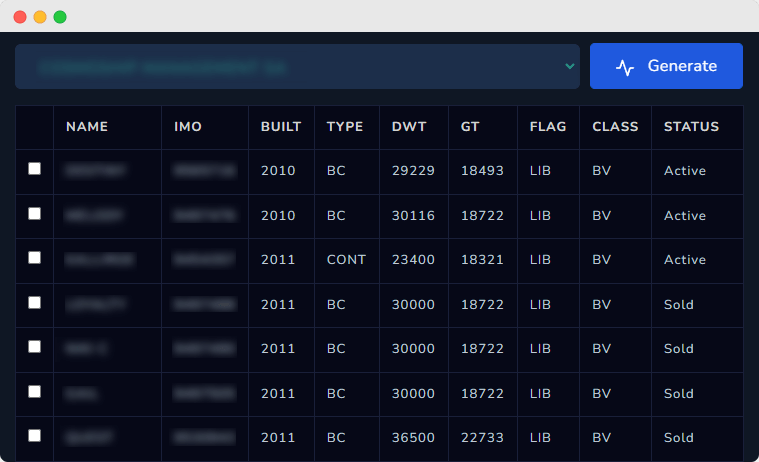
Task: Sort by the STATUS column header
Action: click(x=691, y=127)
